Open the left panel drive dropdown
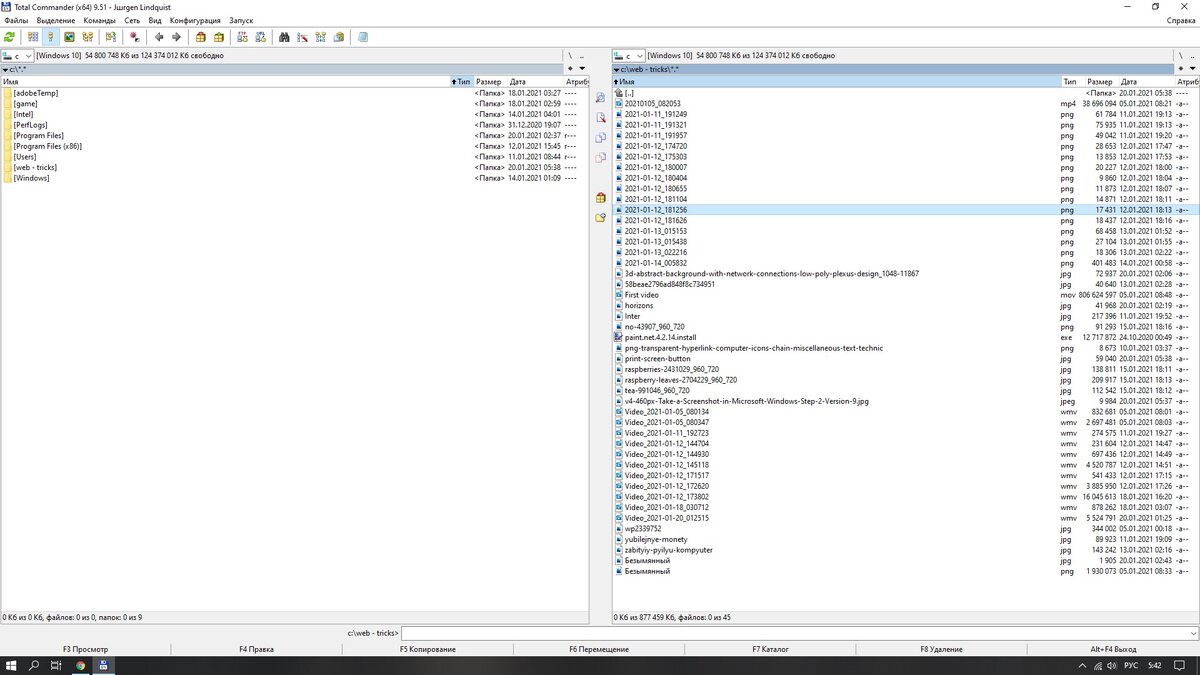This screenshot has width=1200, height=675. (x=18, y=56)
